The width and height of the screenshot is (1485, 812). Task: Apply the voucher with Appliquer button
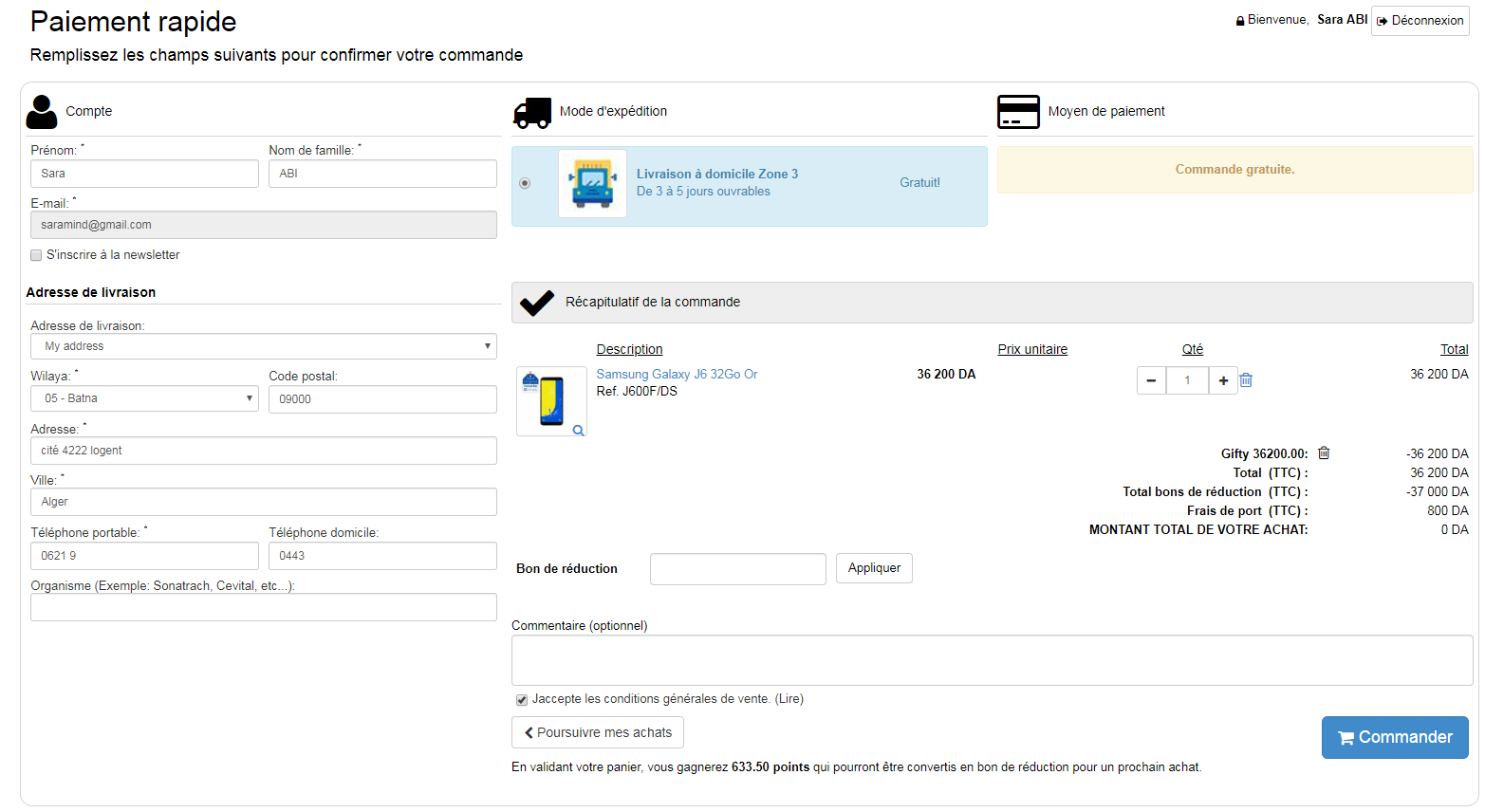[x=874, y=568]
